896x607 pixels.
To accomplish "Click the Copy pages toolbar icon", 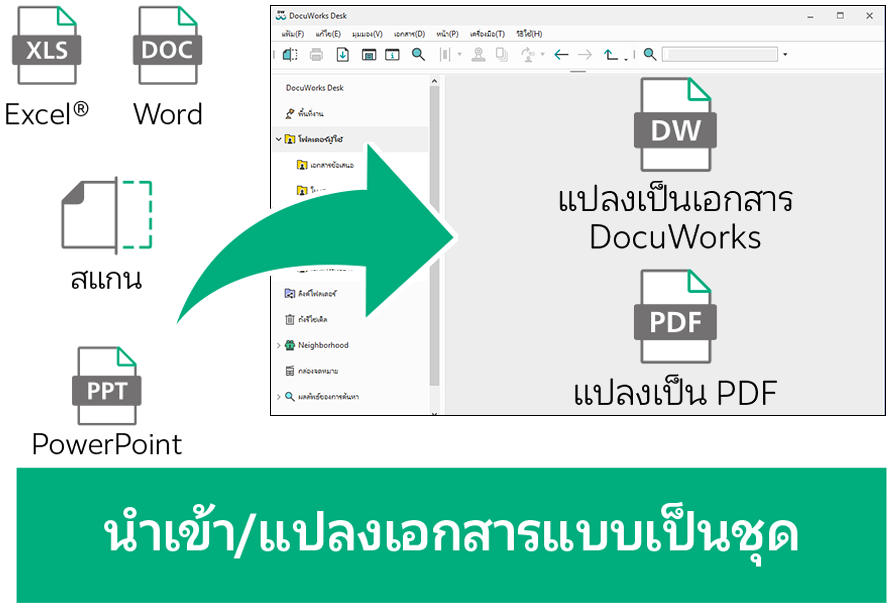I will coord(499,55).
